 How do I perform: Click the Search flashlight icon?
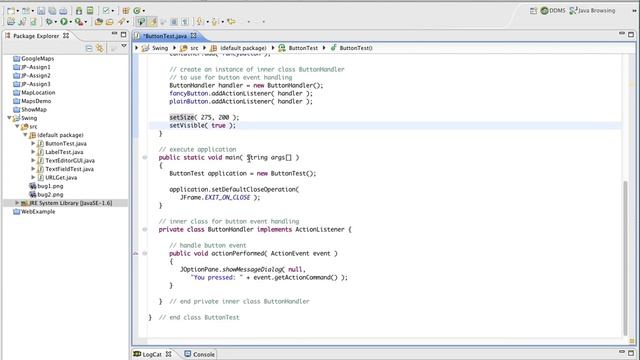(x=122, y=22)
